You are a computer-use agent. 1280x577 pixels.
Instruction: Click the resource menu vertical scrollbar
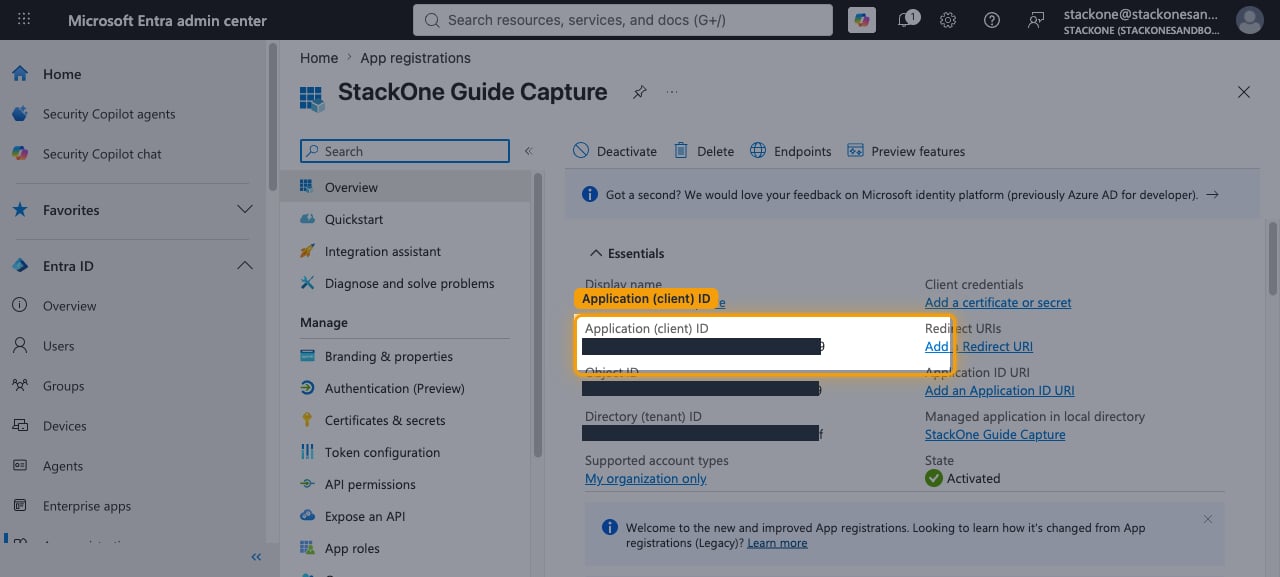(x=538, y=315)
